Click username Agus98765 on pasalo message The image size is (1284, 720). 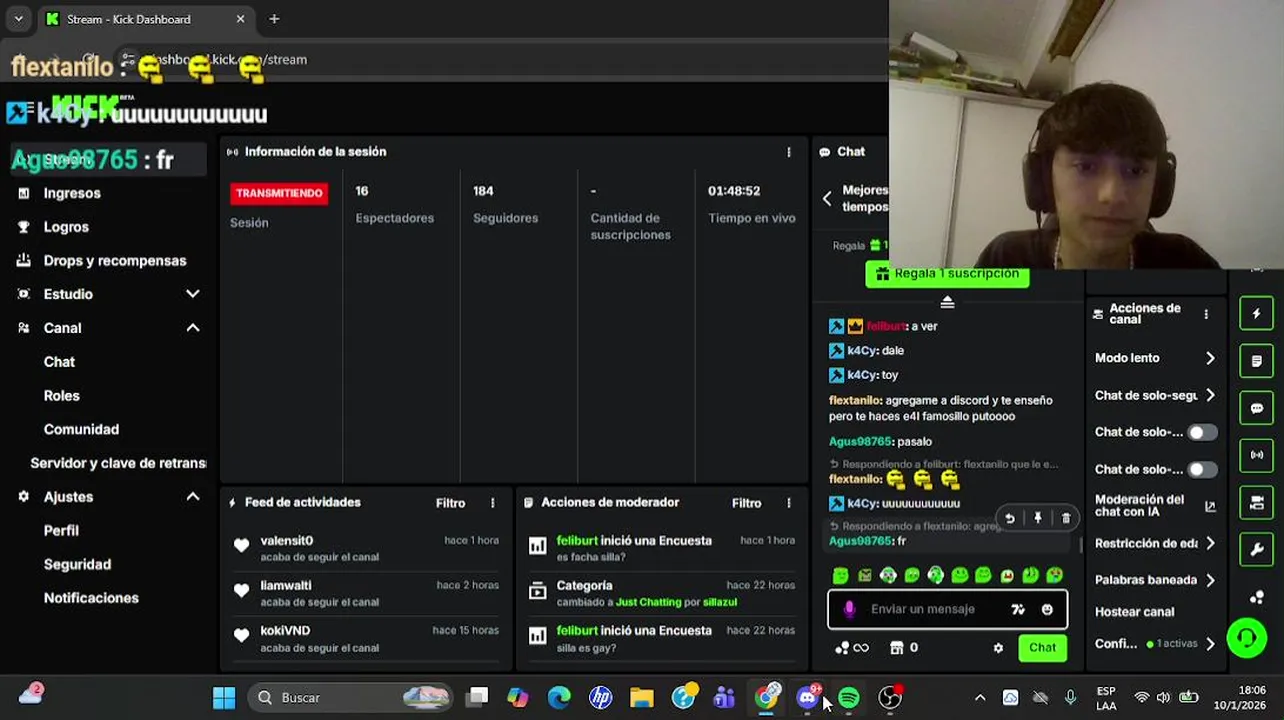(x=860, y=441)
